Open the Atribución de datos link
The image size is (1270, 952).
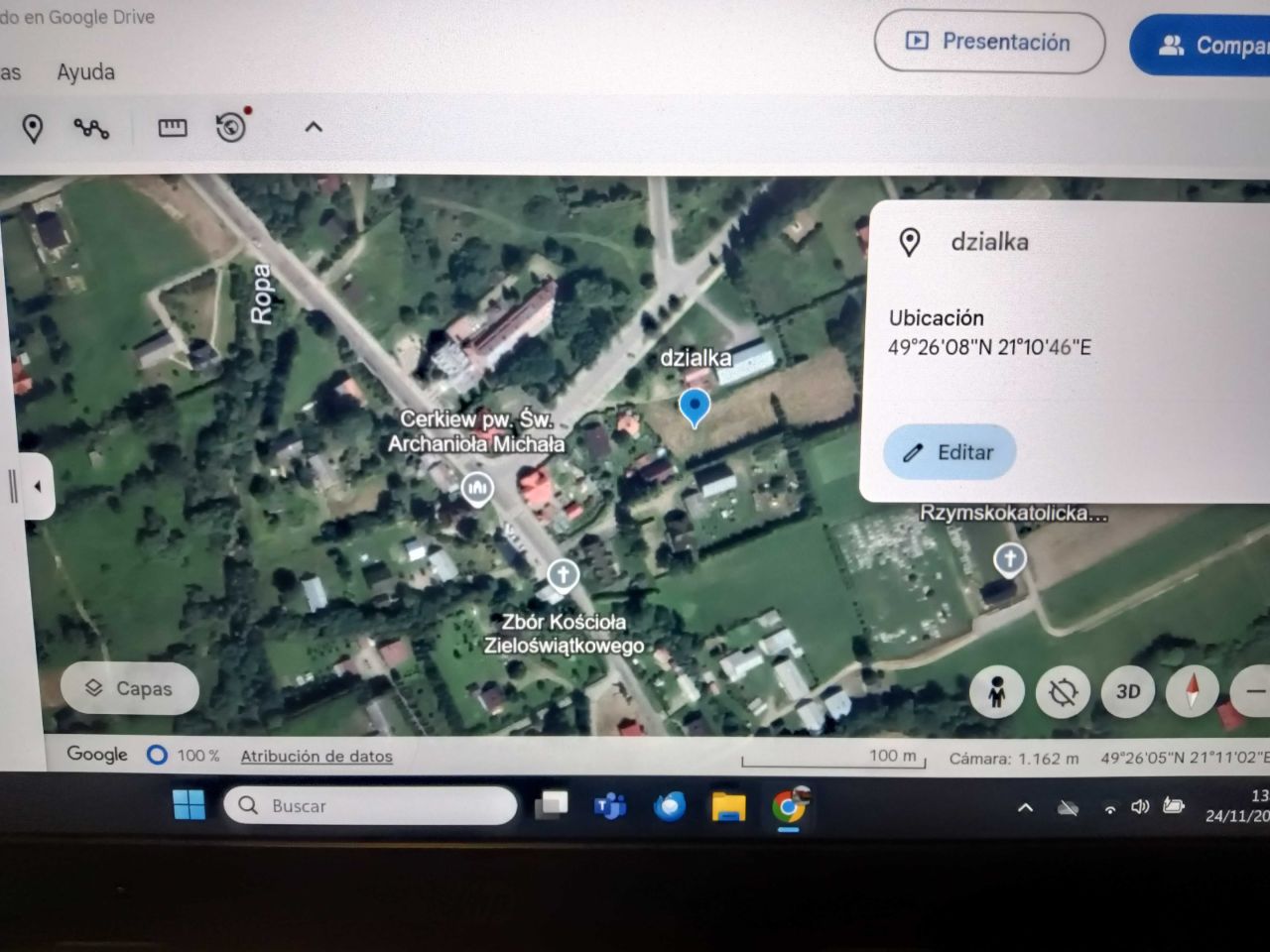[x=316, y=756]
